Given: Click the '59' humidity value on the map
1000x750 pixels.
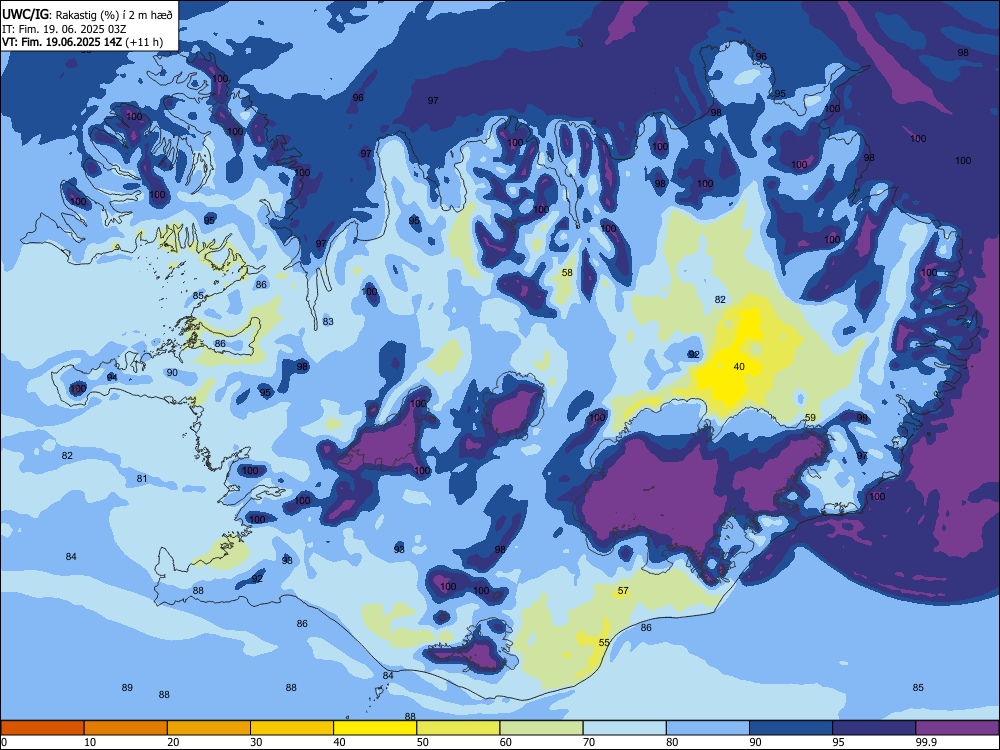Looking at the screenshot, I should pos(810,418).
